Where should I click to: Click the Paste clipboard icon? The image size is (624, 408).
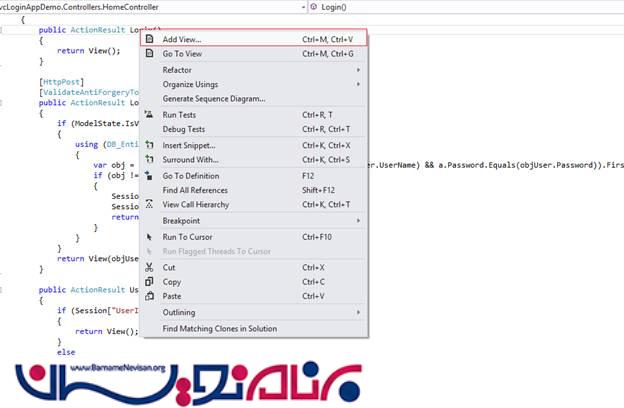[x=150, y=296]
